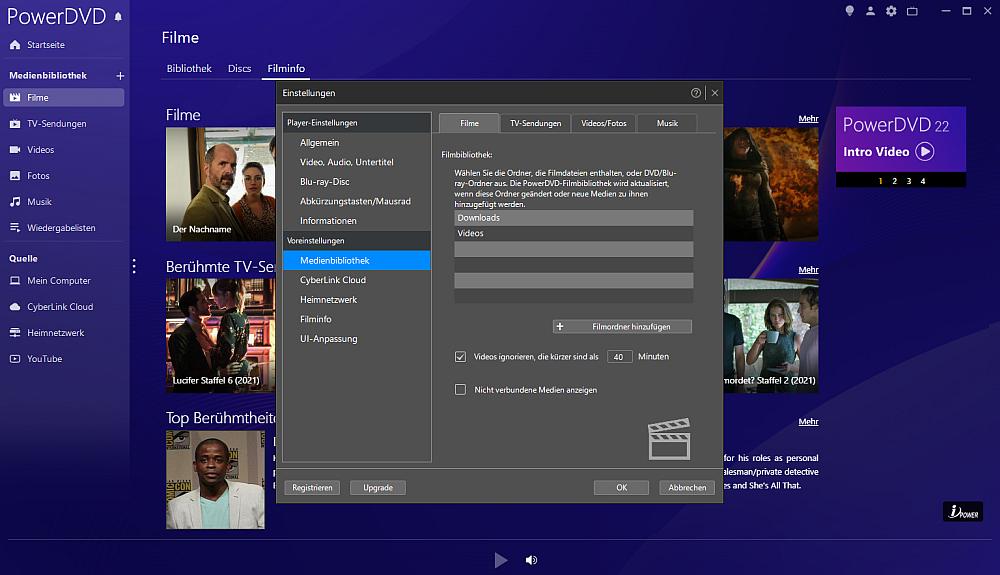This screenshot has width=1000, height=575.
Task: Click Abbrechen to cancel
Action: (x=687, y=488)
